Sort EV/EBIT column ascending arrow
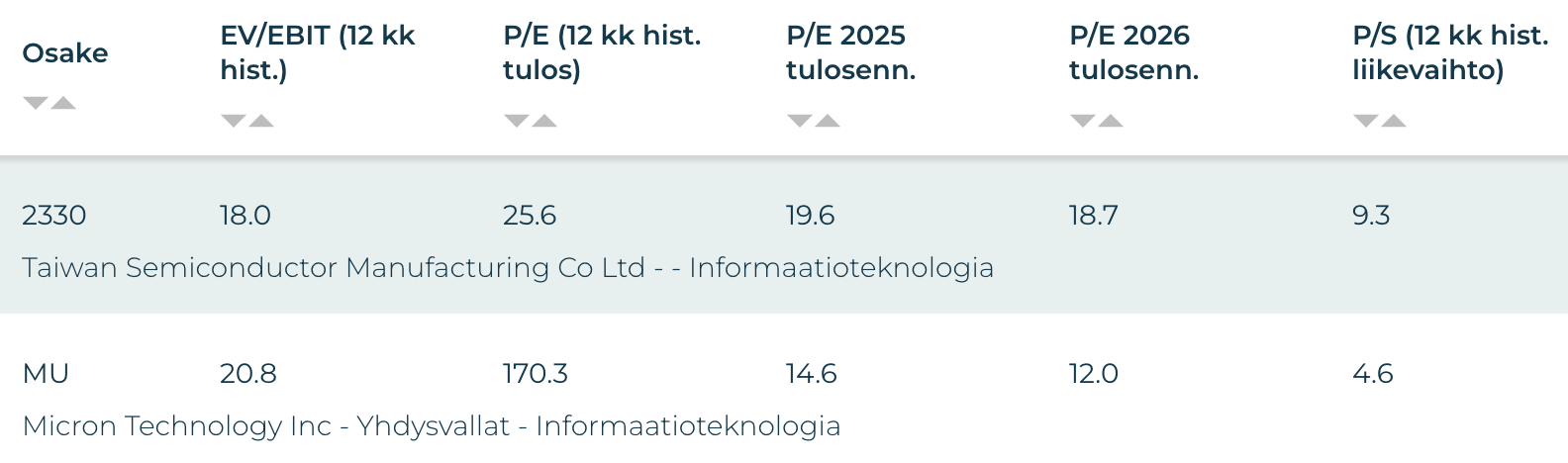Viewport: 1568px width, 463px height. pos(261,121)
